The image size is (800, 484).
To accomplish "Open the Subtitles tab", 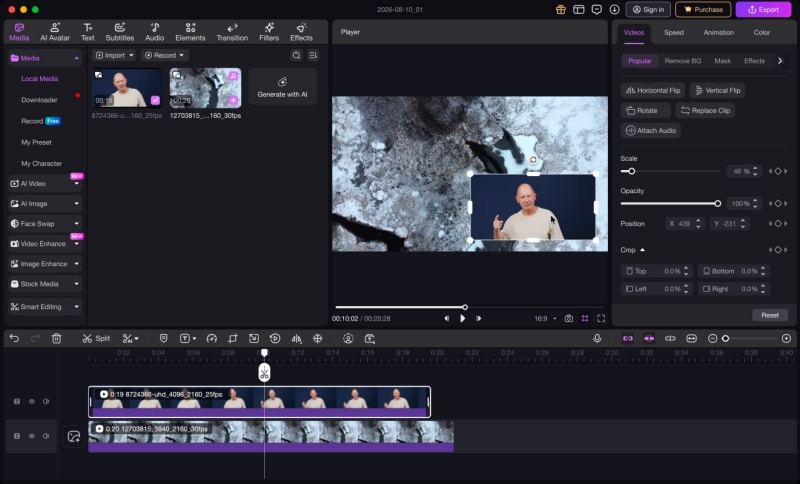I will click(x=119, y=32).
